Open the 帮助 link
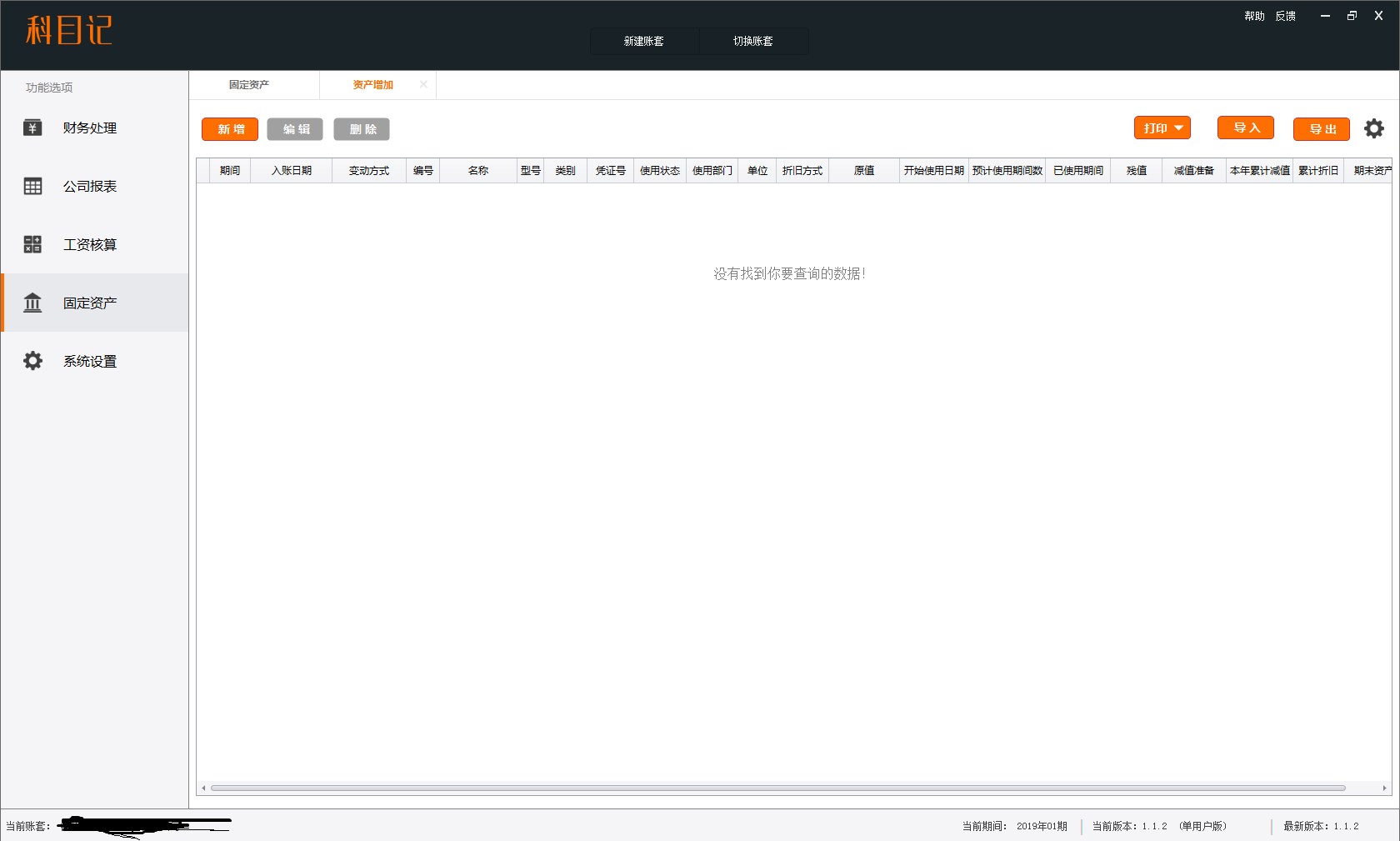The image size is (1400, 841). [1253, 16]
